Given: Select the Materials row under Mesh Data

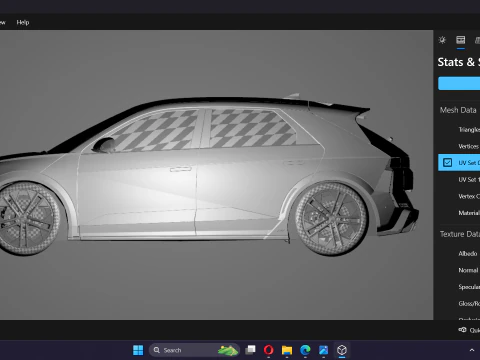Looking at the screenshot, I should [459, 213].
